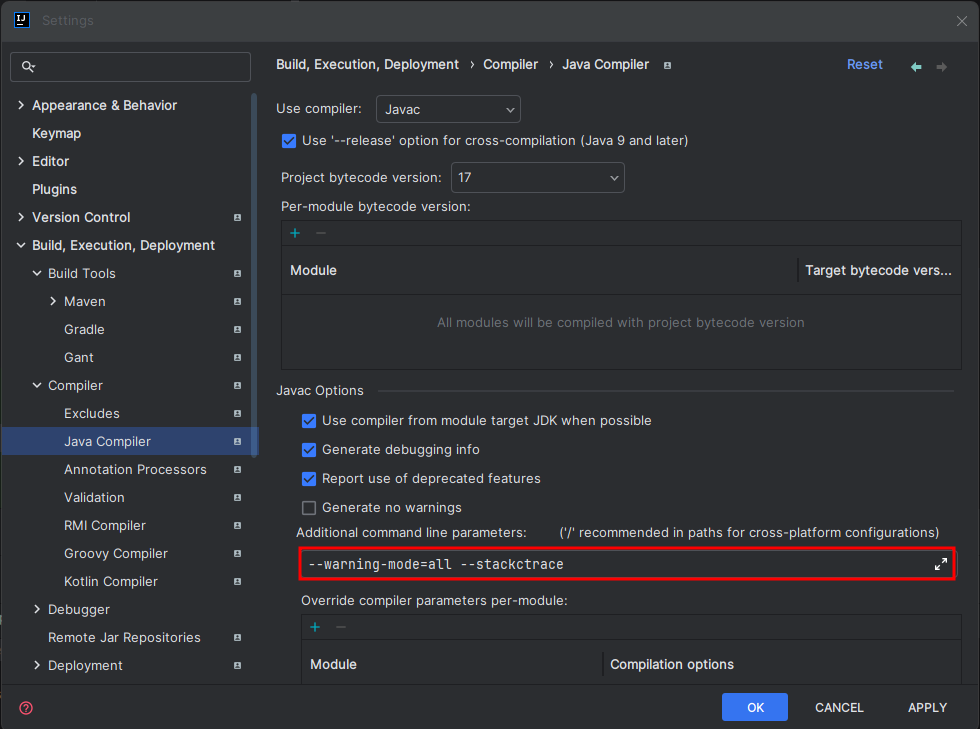This screenshot has width=980, height=729.
Task: Collapse the Build Tools node
Action: (37, 273)
